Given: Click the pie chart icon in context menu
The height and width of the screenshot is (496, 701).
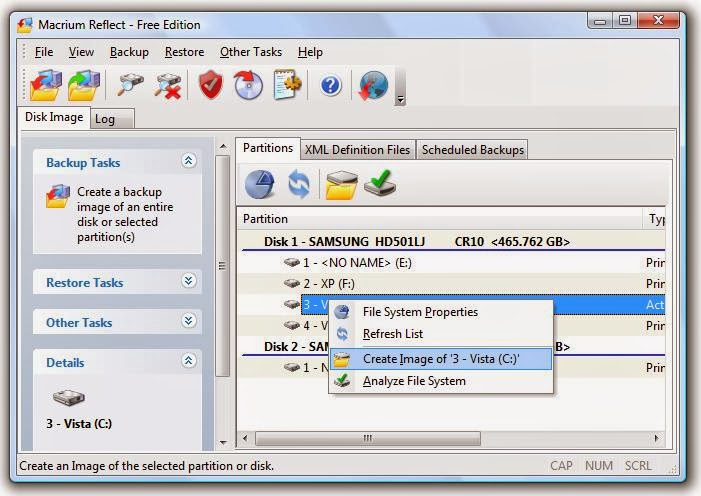Looking at the screenshot, I should (342, 312).
